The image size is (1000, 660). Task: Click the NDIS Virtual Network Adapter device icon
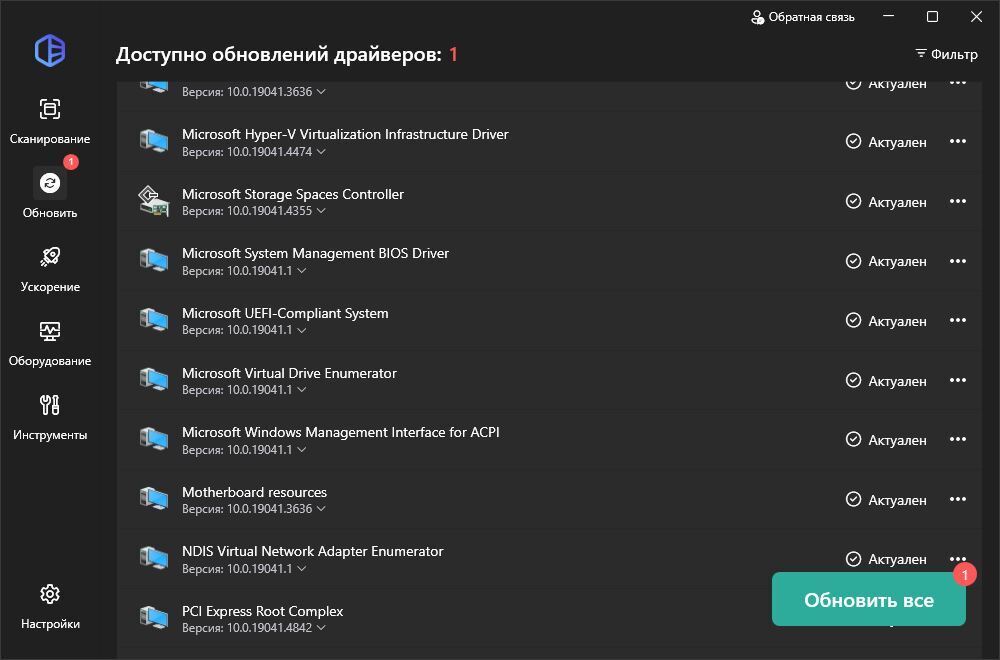[153, 559]
